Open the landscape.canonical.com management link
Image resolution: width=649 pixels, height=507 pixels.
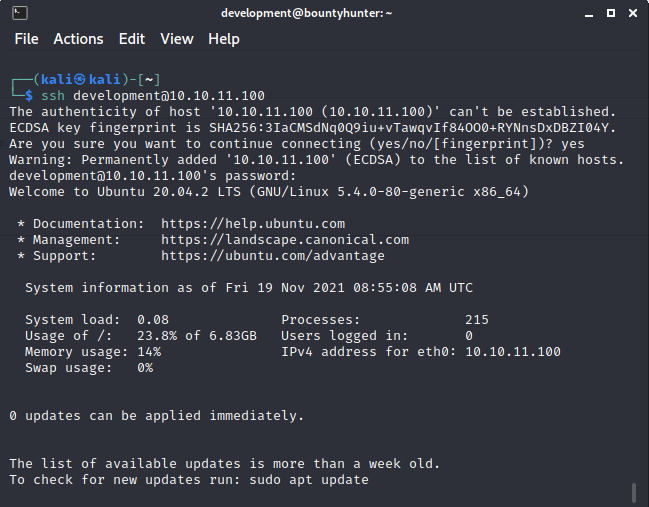coord(285,240)
